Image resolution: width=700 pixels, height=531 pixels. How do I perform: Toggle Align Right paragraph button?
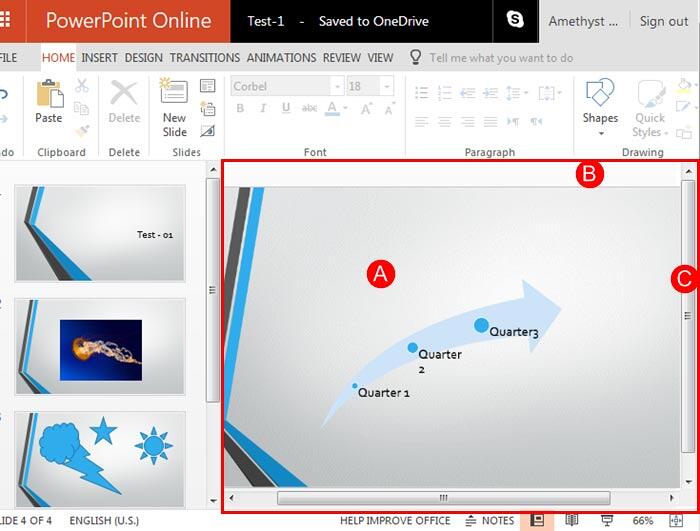[467, 121]
